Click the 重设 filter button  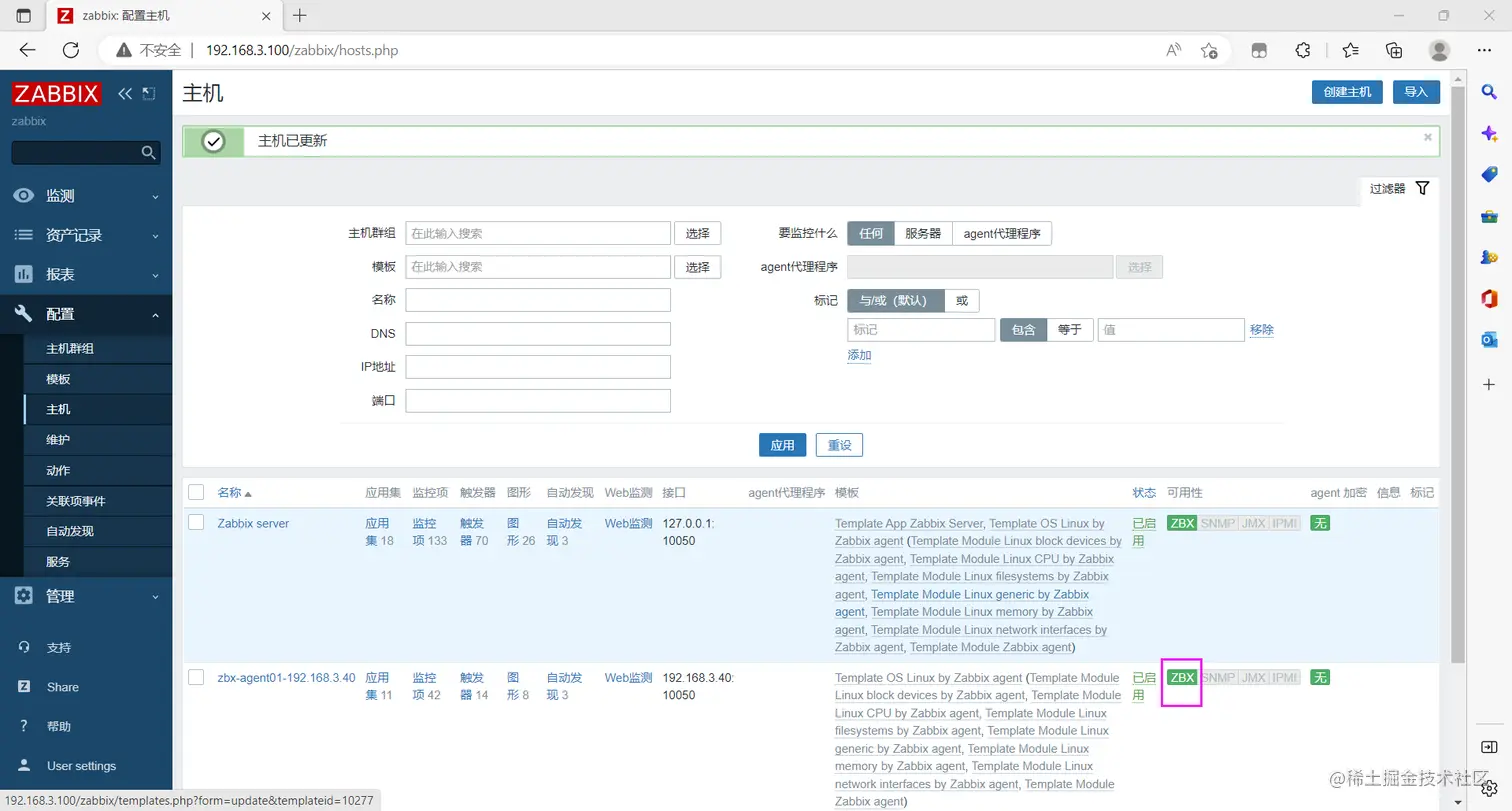click(x=839, y=445)
